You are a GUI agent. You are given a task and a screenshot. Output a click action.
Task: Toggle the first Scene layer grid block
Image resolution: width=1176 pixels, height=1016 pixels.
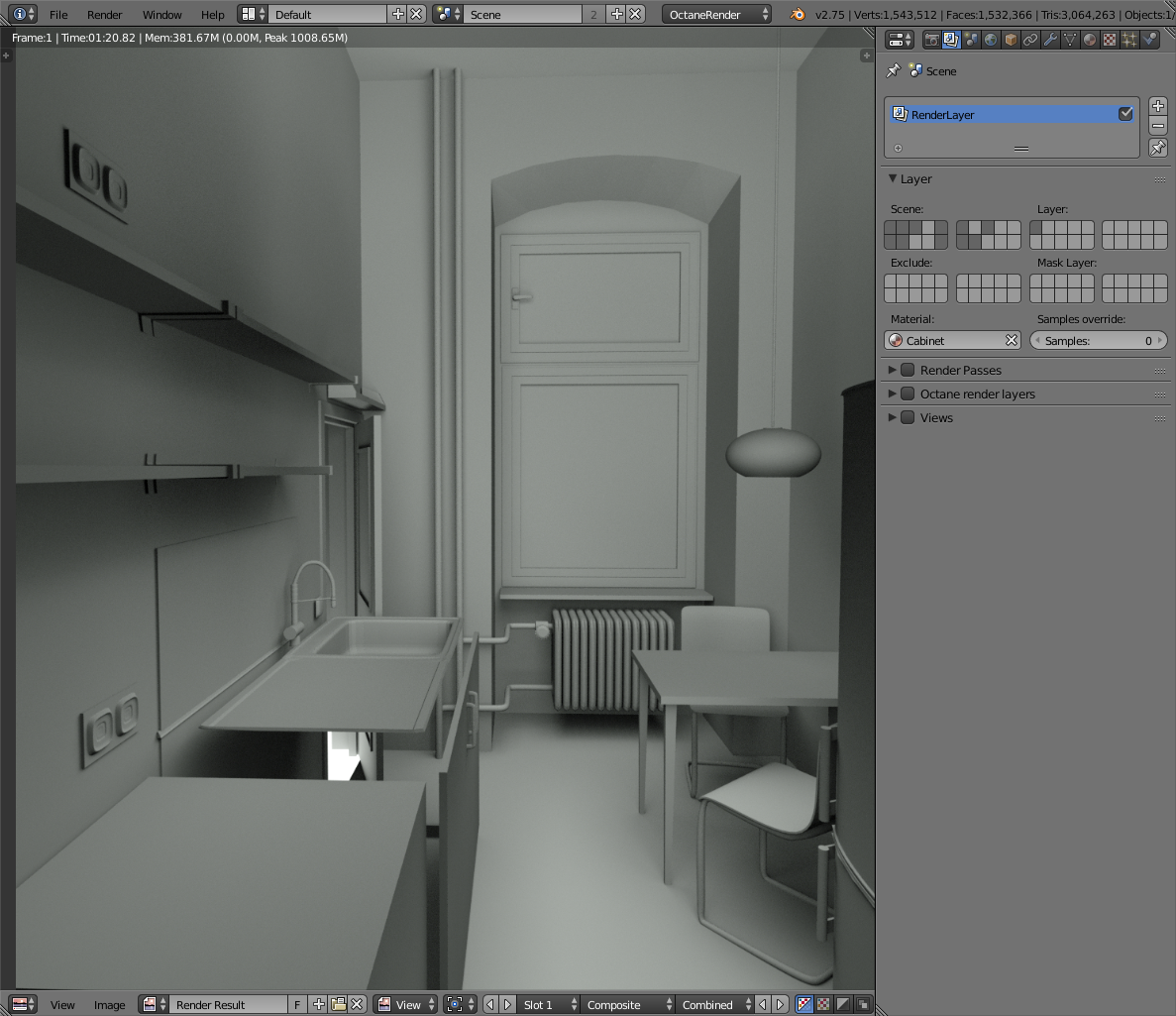tap(891, 227)
